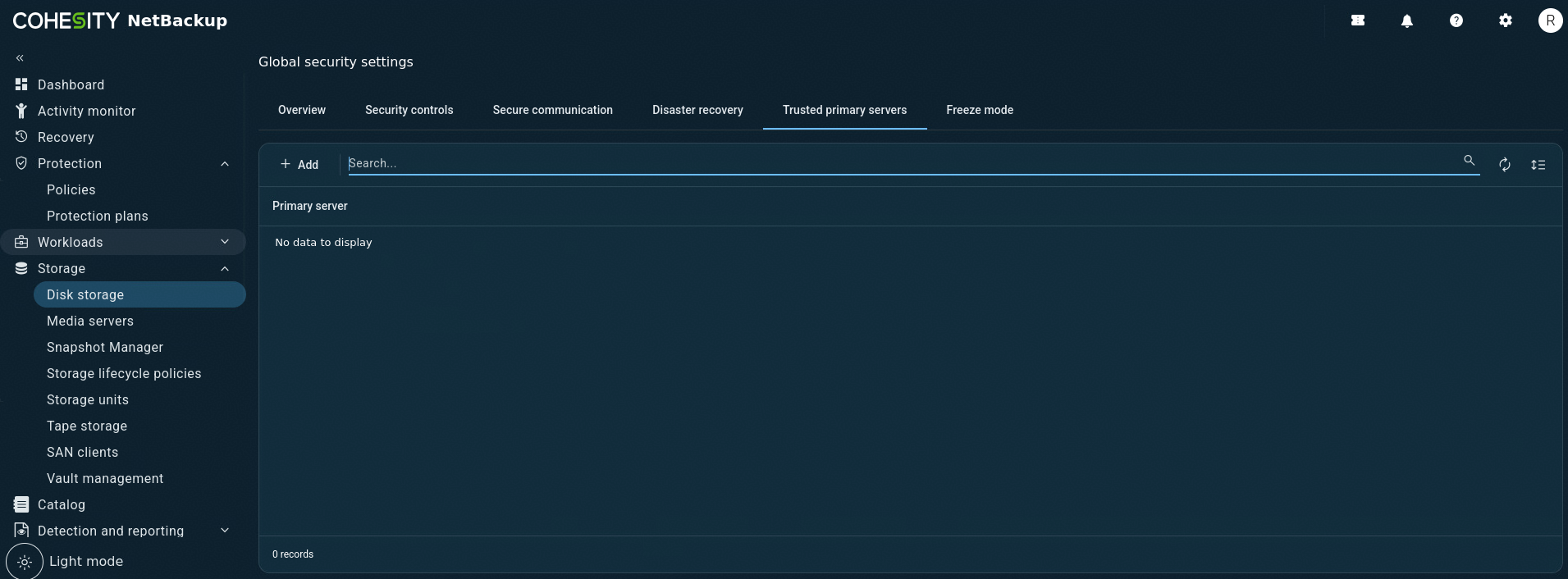The image size is (1568, 579).
Task: Switch to the Freeze mode tab
Action: pos(980,110)
